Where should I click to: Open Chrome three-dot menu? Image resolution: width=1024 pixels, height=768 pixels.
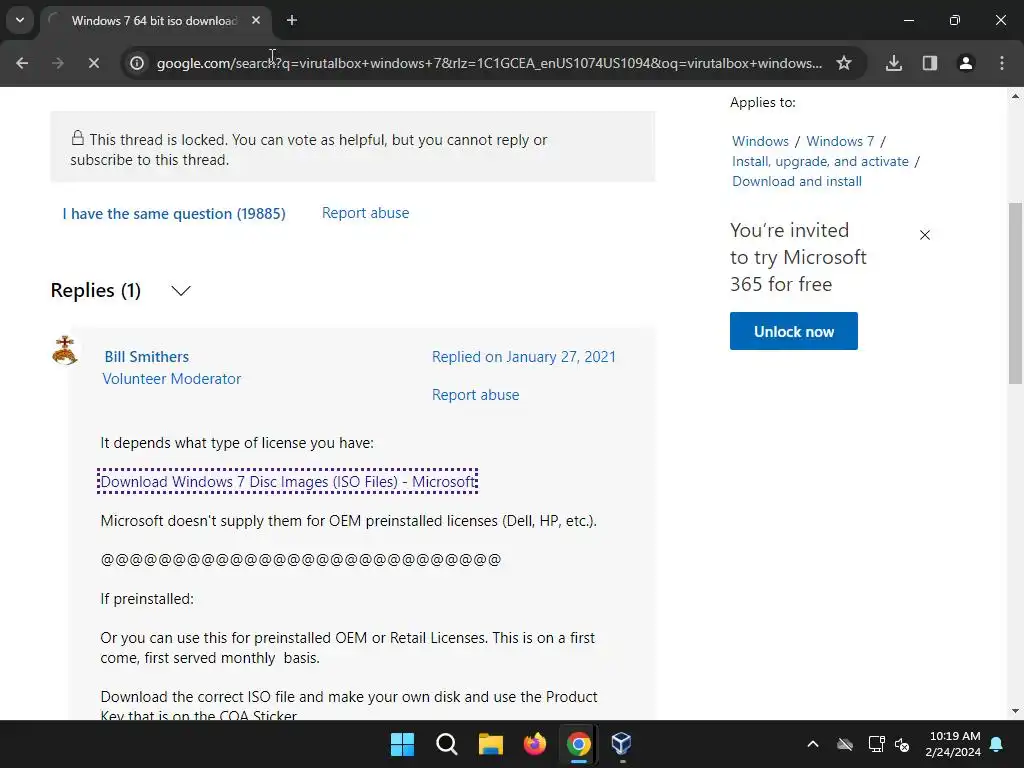tap(1002, 63)
